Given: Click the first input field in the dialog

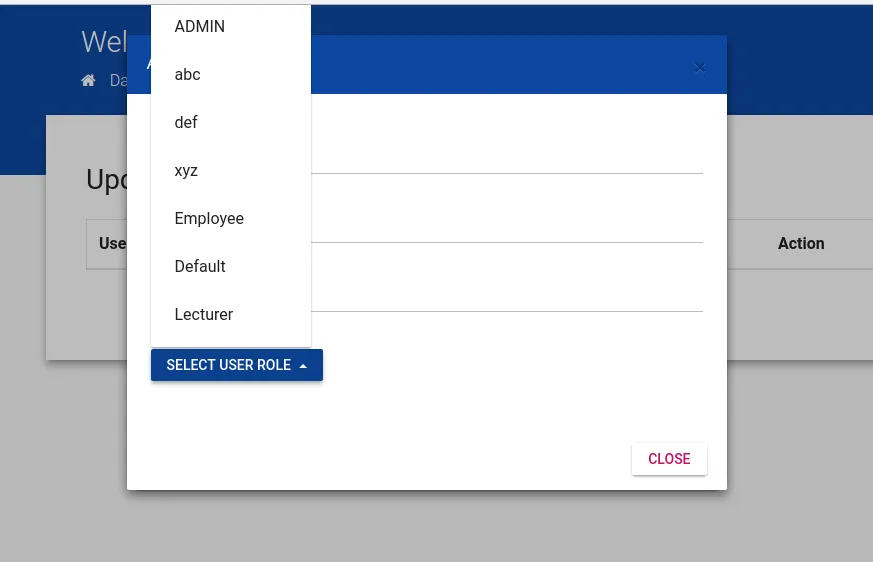Looking at the screenshot, I should click(506, 159).
